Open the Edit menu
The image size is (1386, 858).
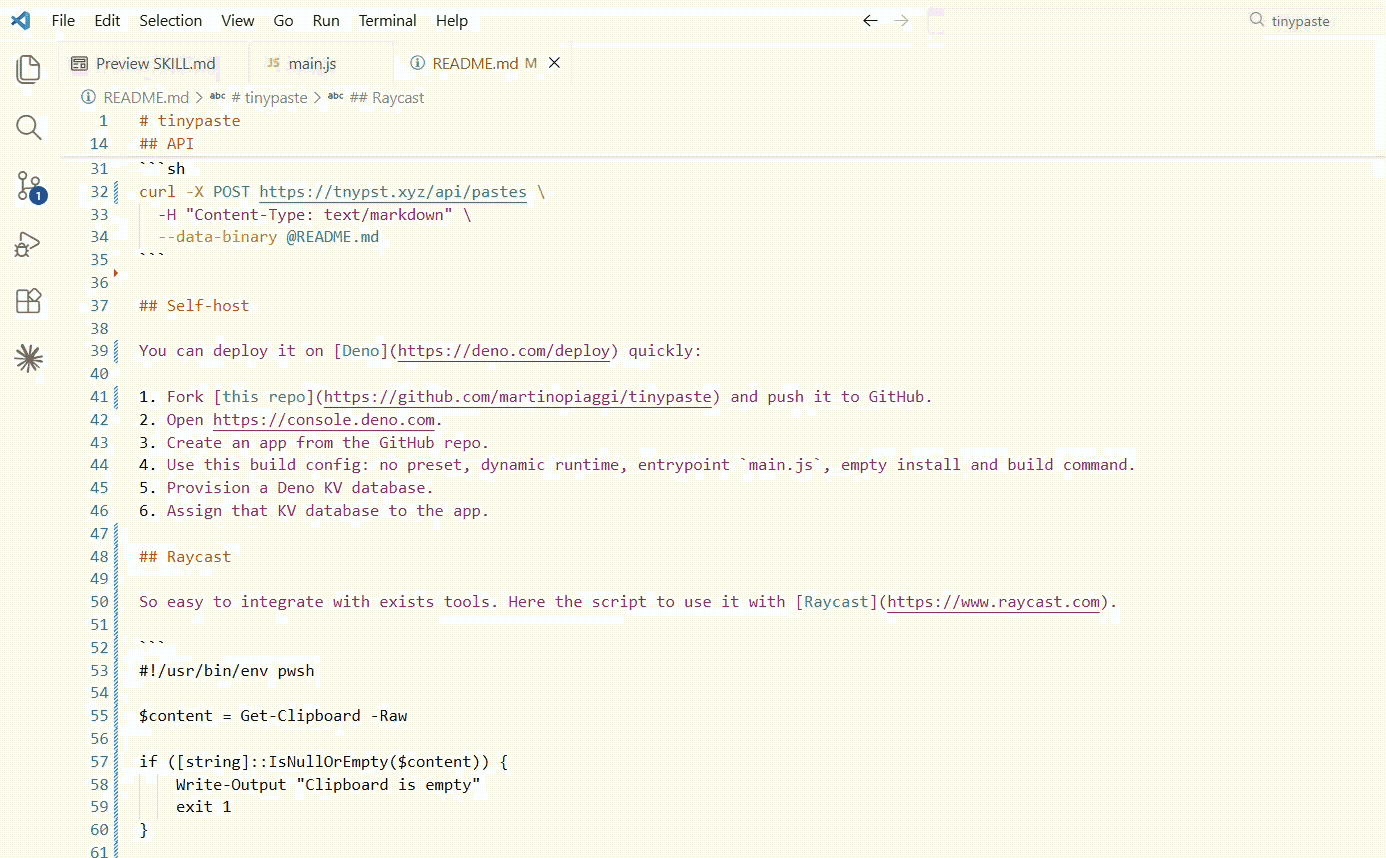point(107,20)
